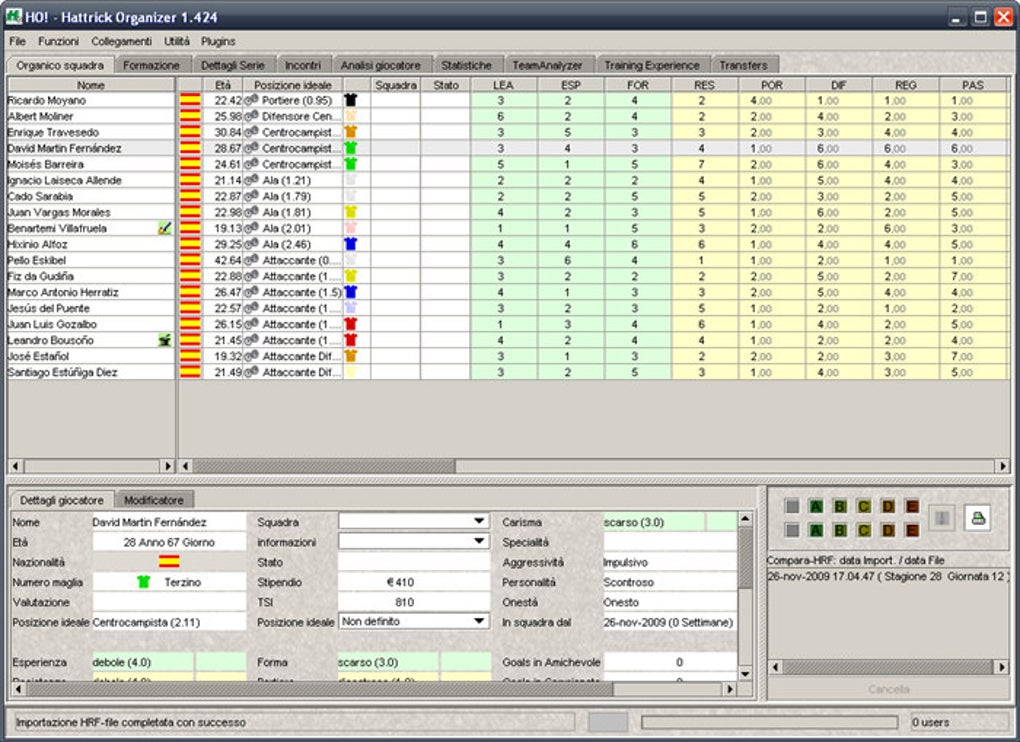The width and height of the screenshot is (1020, 742).
Task: Select player Pello Eskibel in the names list
Action: [x=91, y=260]
